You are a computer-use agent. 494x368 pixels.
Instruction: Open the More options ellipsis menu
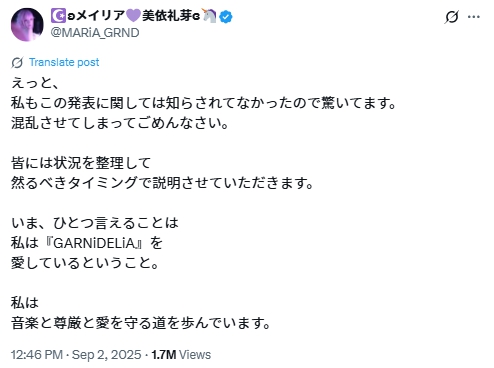(x=474, y=16)
